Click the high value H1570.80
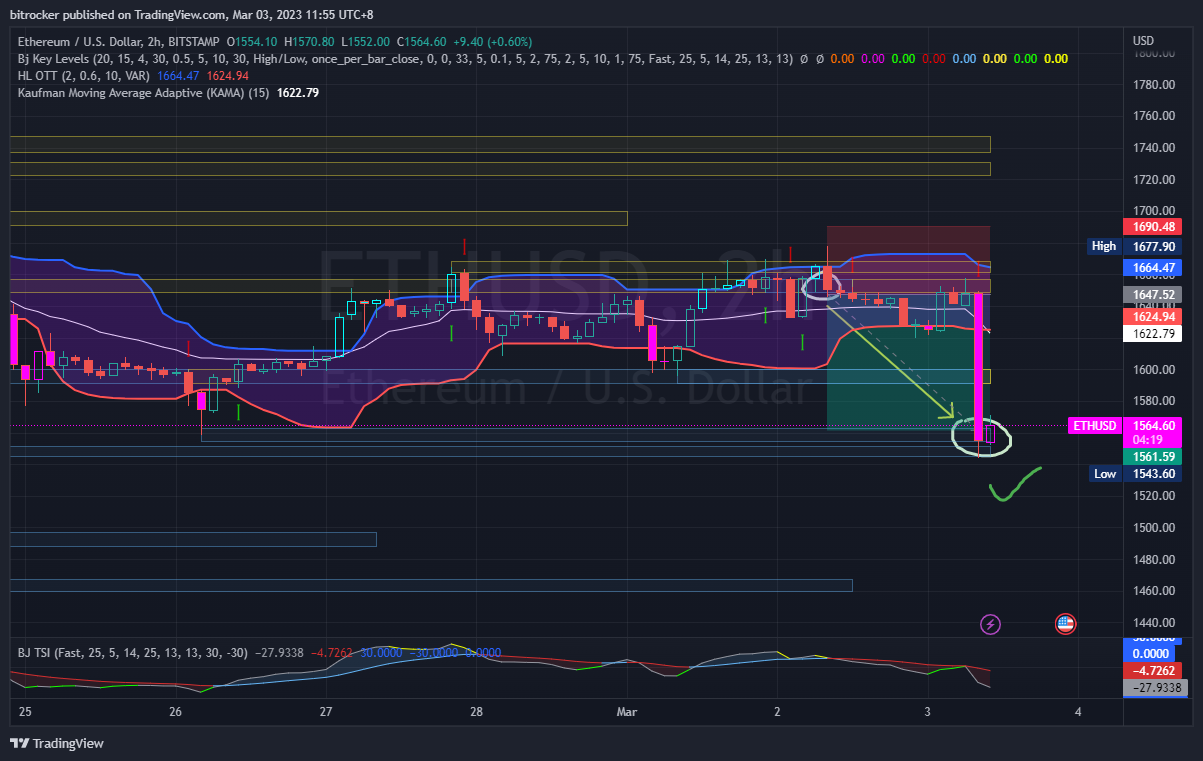 (309, 42)
